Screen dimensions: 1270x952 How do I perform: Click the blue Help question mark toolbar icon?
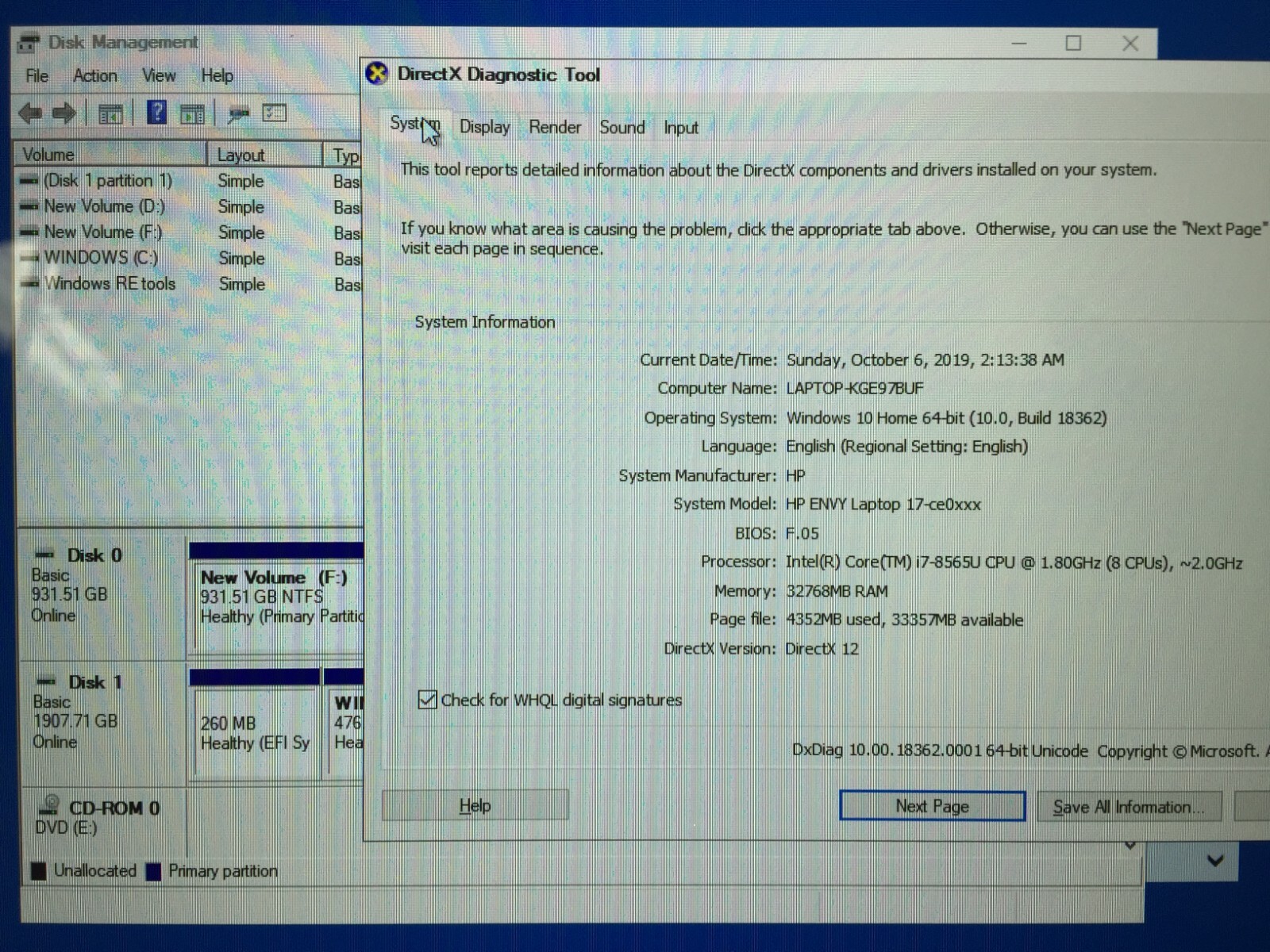click(x=157, y=113)
